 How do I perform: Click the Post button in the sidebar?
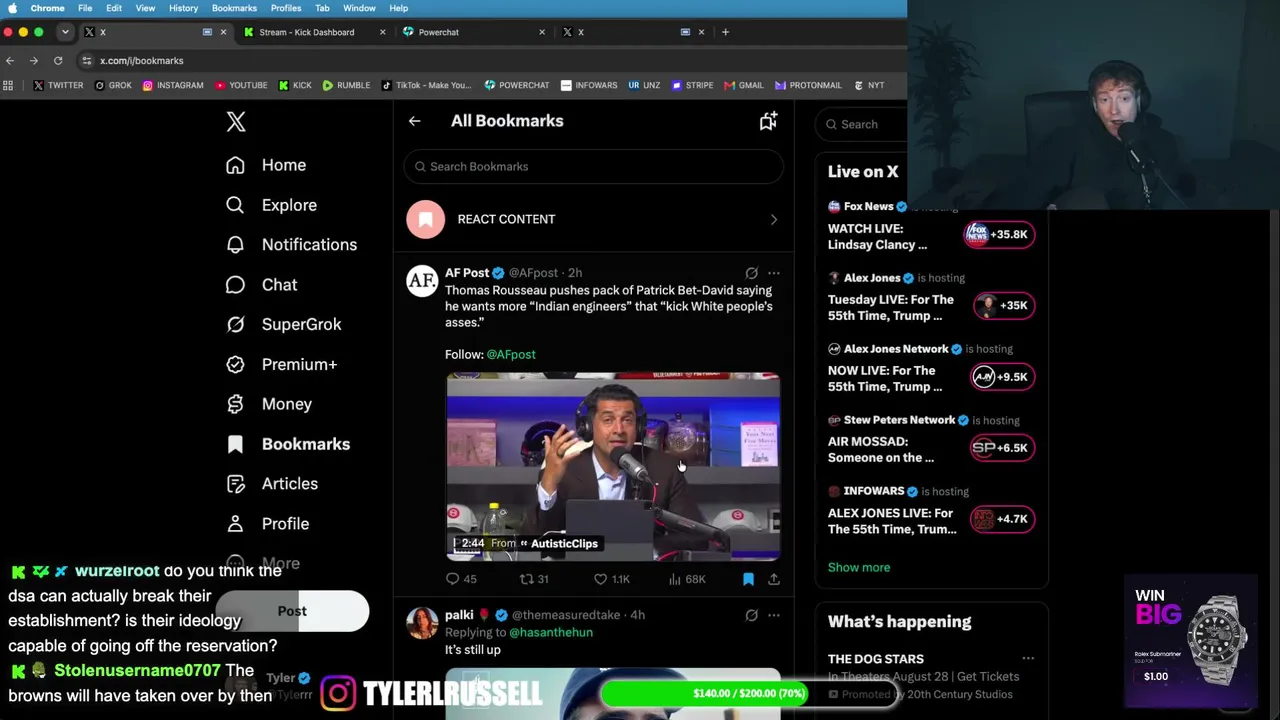tap(292, 611)
